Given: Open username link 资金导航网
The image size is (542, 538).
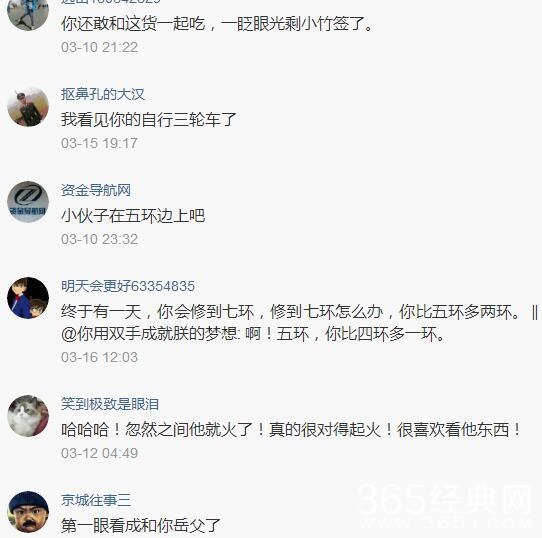Looking at the screenshot, I should pyautogui.click(x=96, y=190).
